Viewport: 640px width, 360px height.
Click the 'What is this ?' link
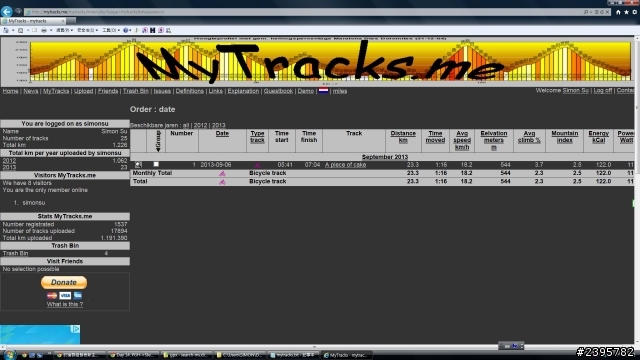(65, 304)
